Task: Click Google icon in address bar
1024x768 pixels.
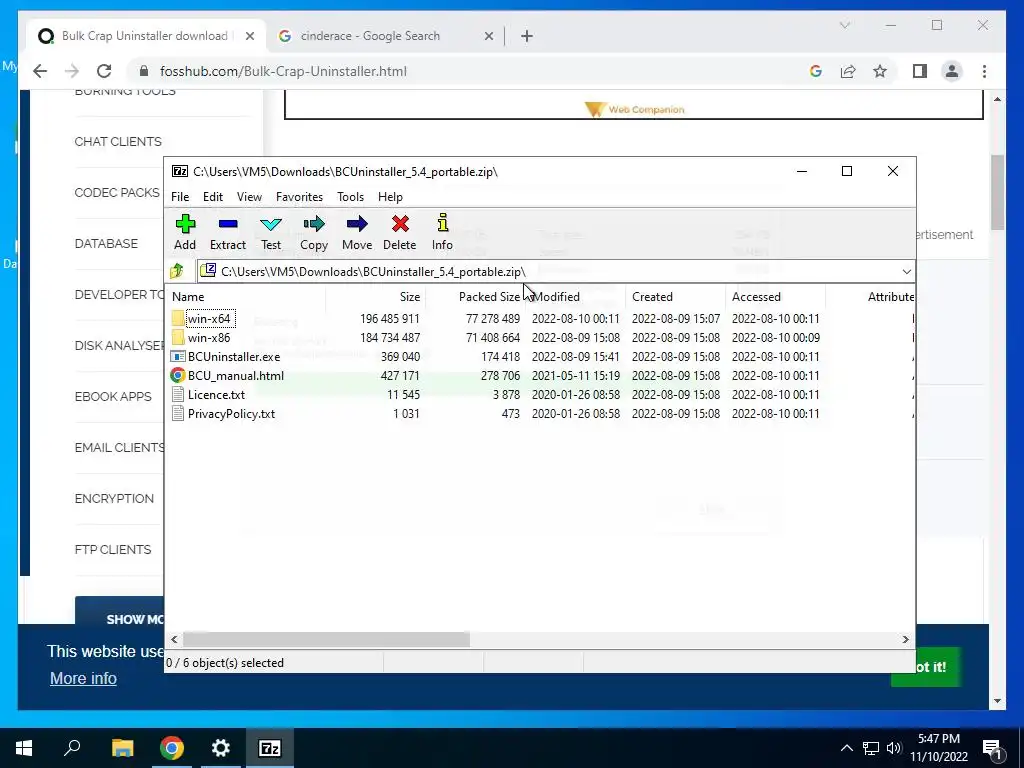Action: (x=816, y=71)
